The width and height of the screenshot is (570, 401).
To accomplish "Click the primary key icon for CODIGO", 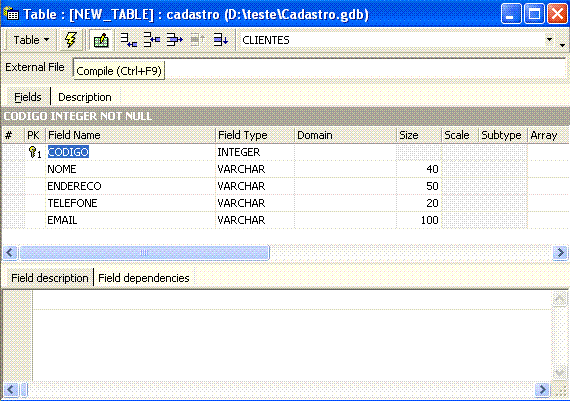I will pyautogui.click(x=35, y=152).
